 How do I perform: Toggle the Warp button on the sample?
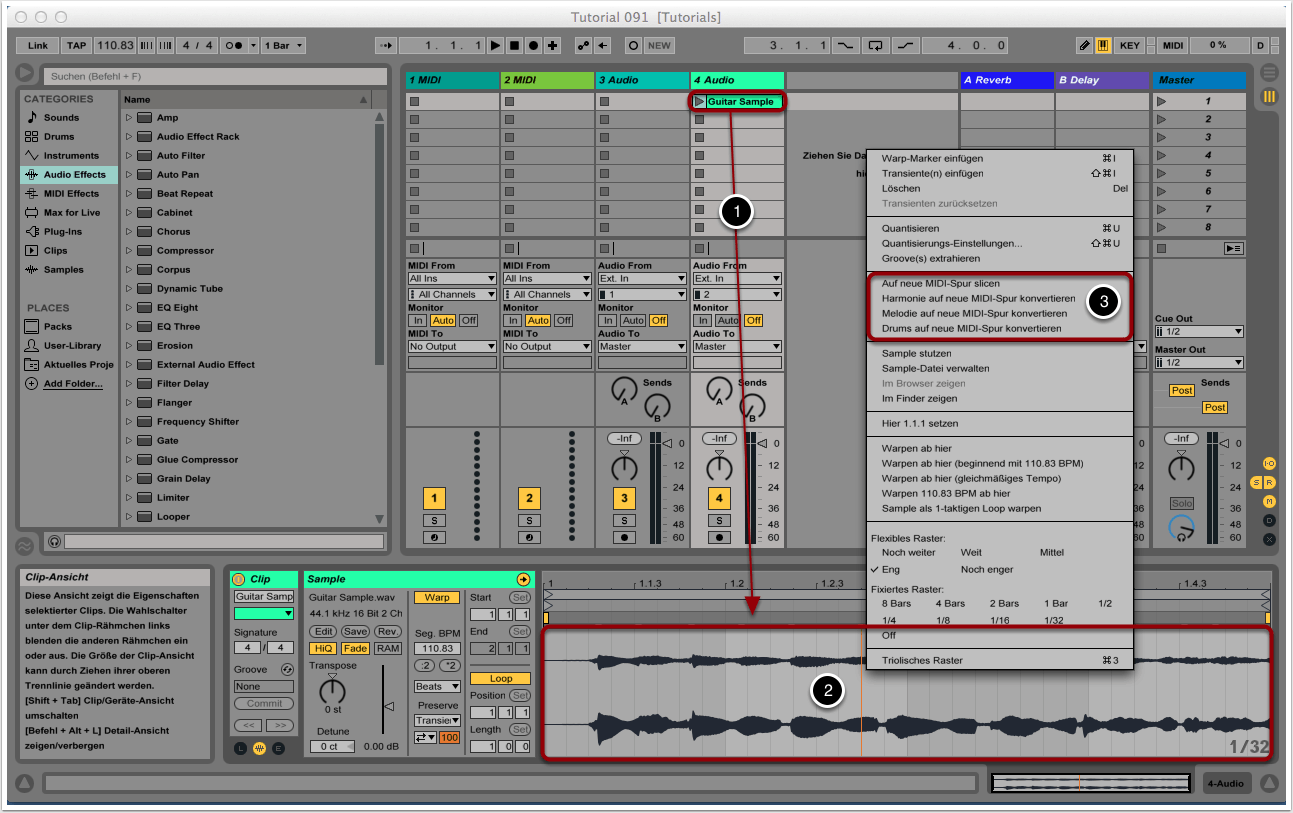[x=437, y=597]
